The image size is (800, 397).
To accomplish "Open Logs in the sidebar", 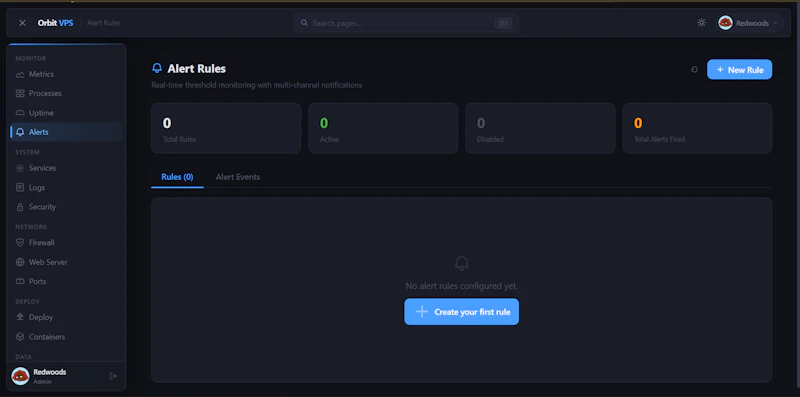I will pyautogui.click(x=66, y=187).
